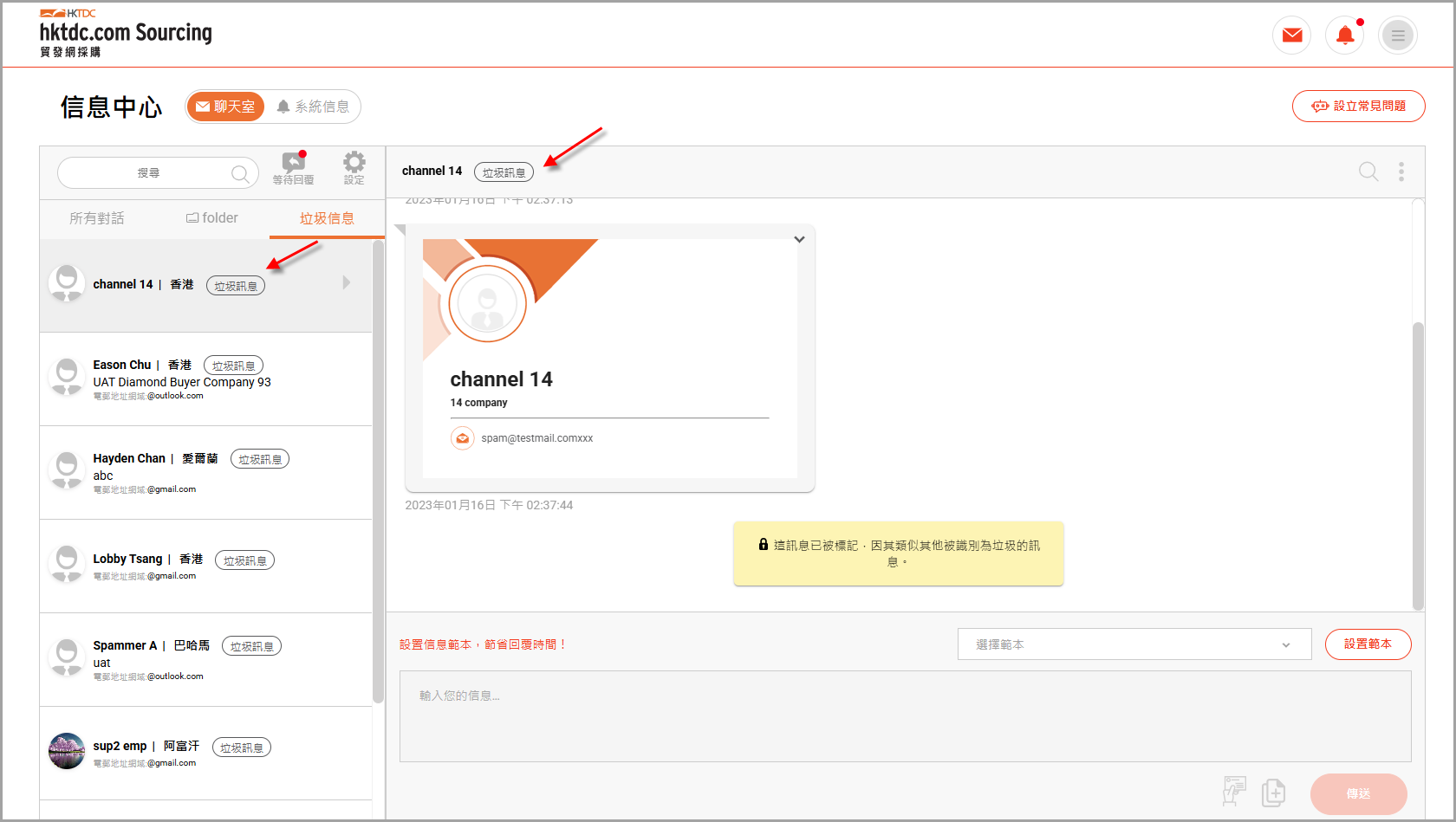Open the Spammer A conversation
Screen dimensions: 1456x822
coord(206,659)
